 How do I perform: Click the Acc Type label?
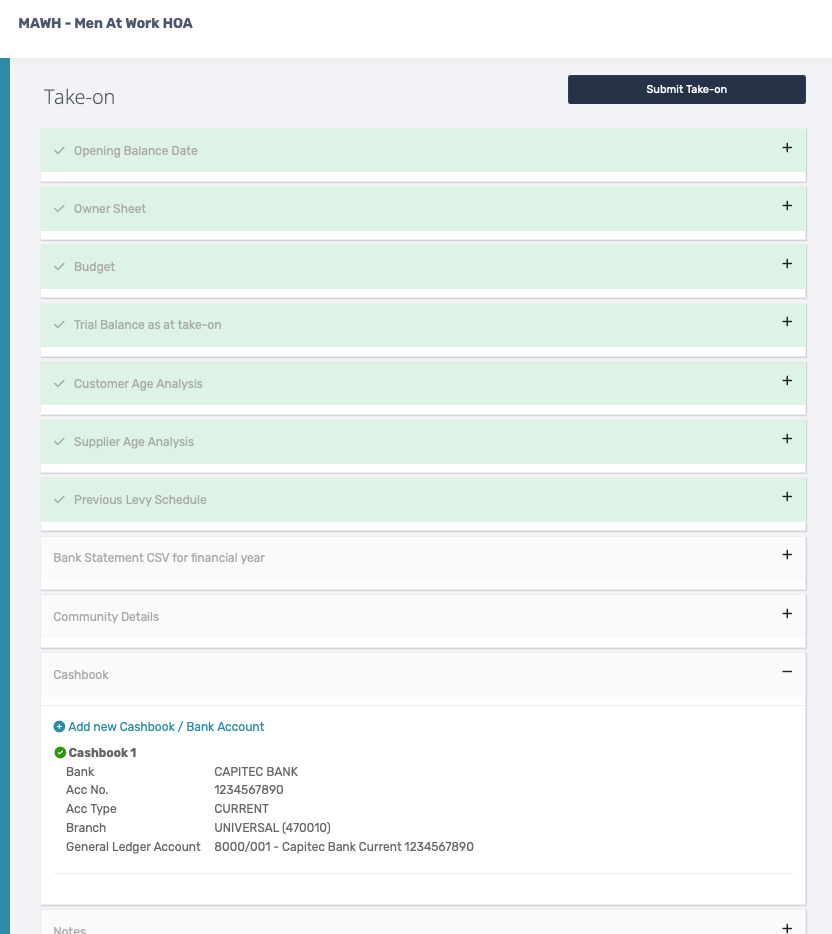pyautogui.click(x=91, y=809)
